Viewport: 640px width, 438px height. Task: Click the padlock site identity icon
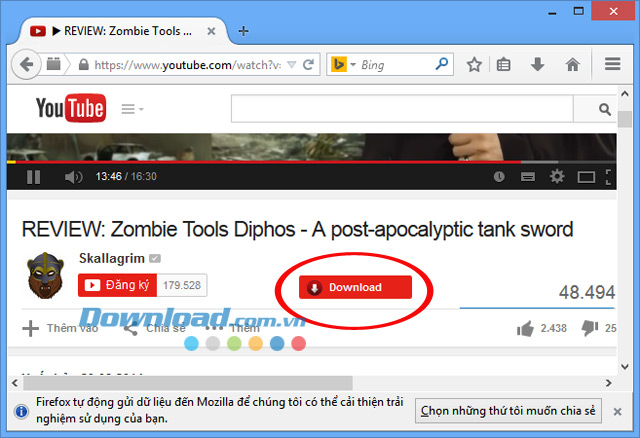pyautogui.click(x=84, y=64)
